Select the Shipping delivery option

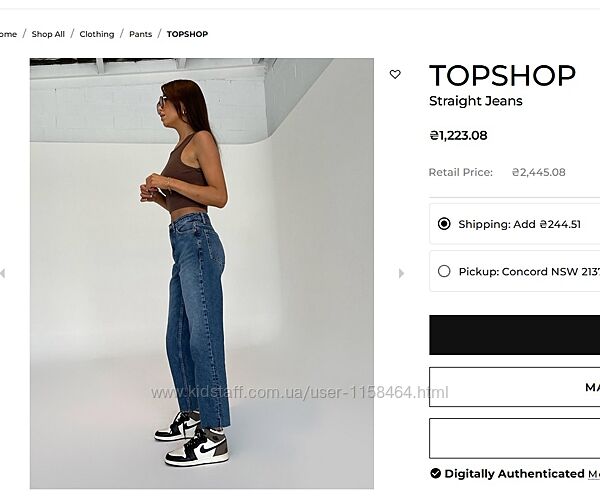click(x=444, y=224)
